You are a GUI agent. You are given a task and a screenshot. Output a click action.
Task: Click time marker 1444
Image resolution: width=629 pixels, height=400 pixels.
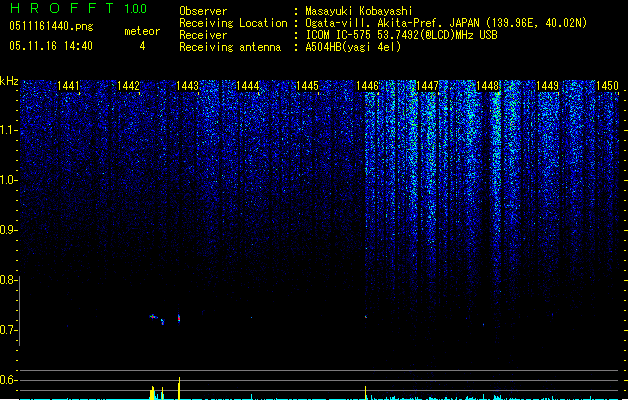(248, 86)
